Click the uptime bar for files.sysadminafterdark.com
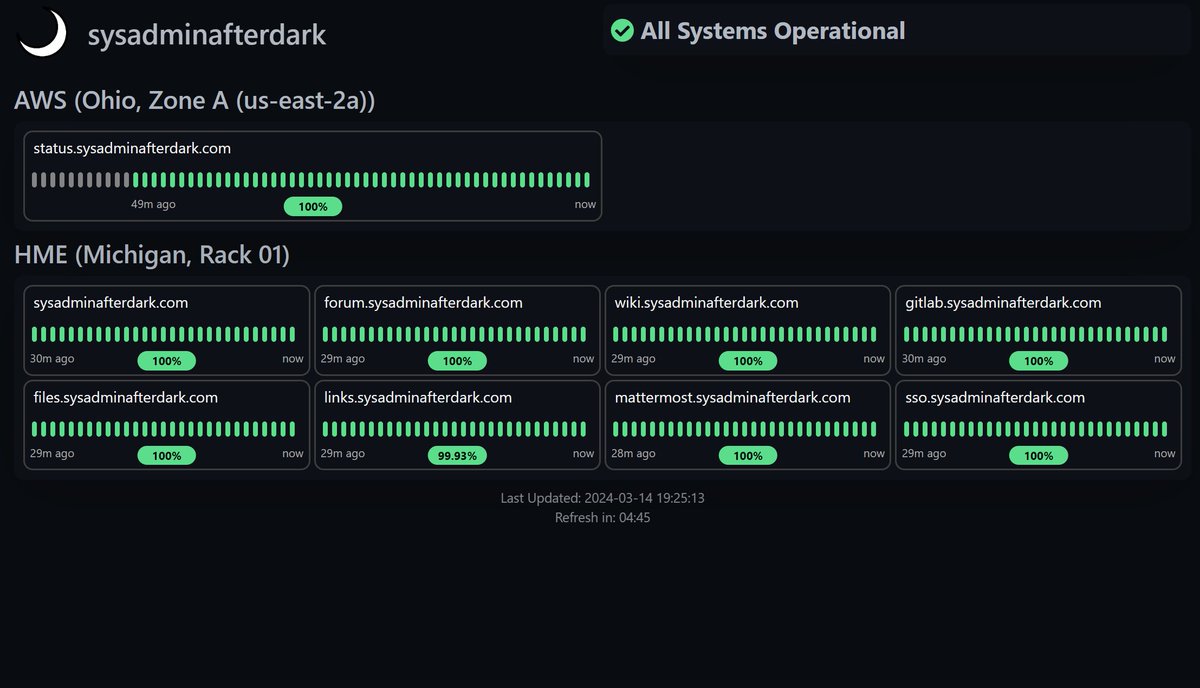This screenshot has height=688, width=1200. coord(164,429)
